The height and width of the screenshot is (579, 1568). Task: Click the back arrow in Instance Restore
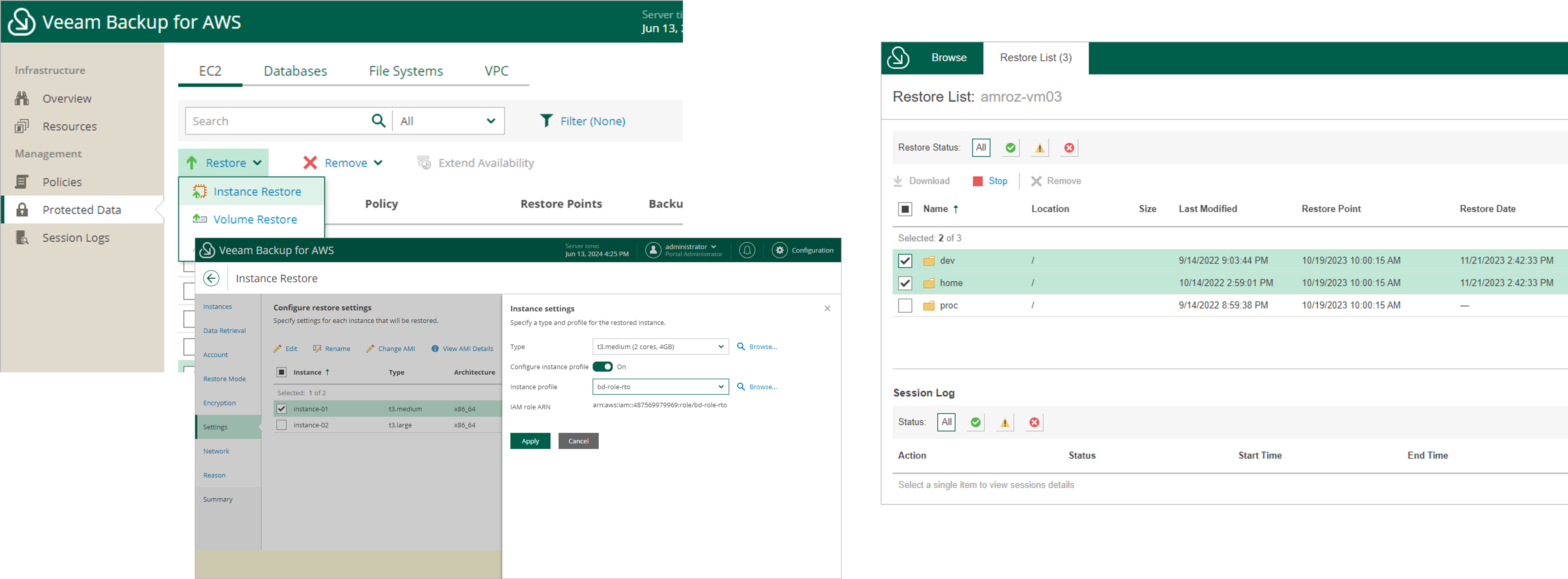211,278
